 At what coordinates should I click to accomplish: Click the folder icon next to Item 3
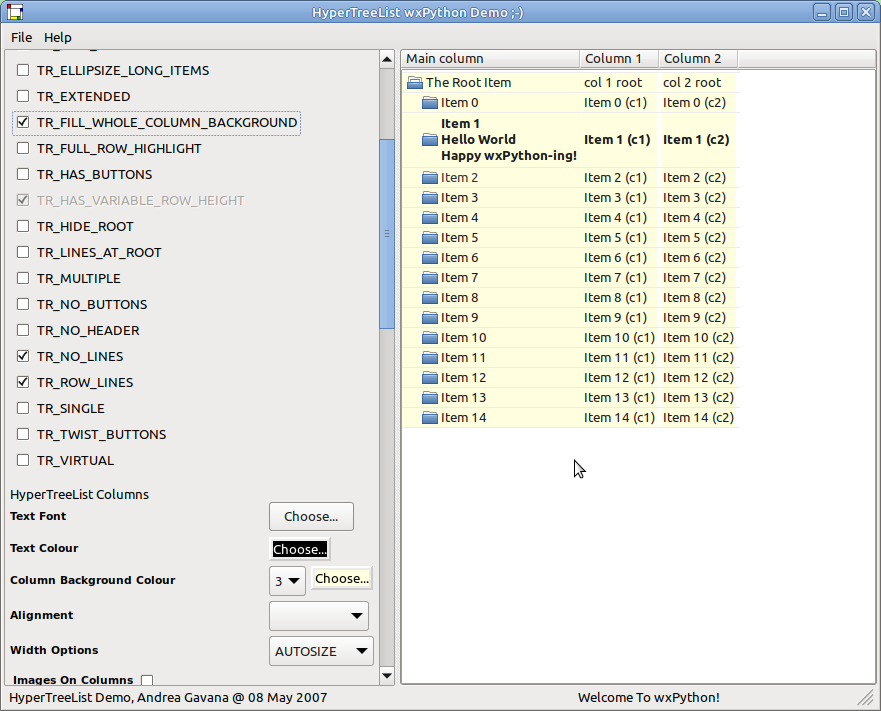[x=430, y=198]
